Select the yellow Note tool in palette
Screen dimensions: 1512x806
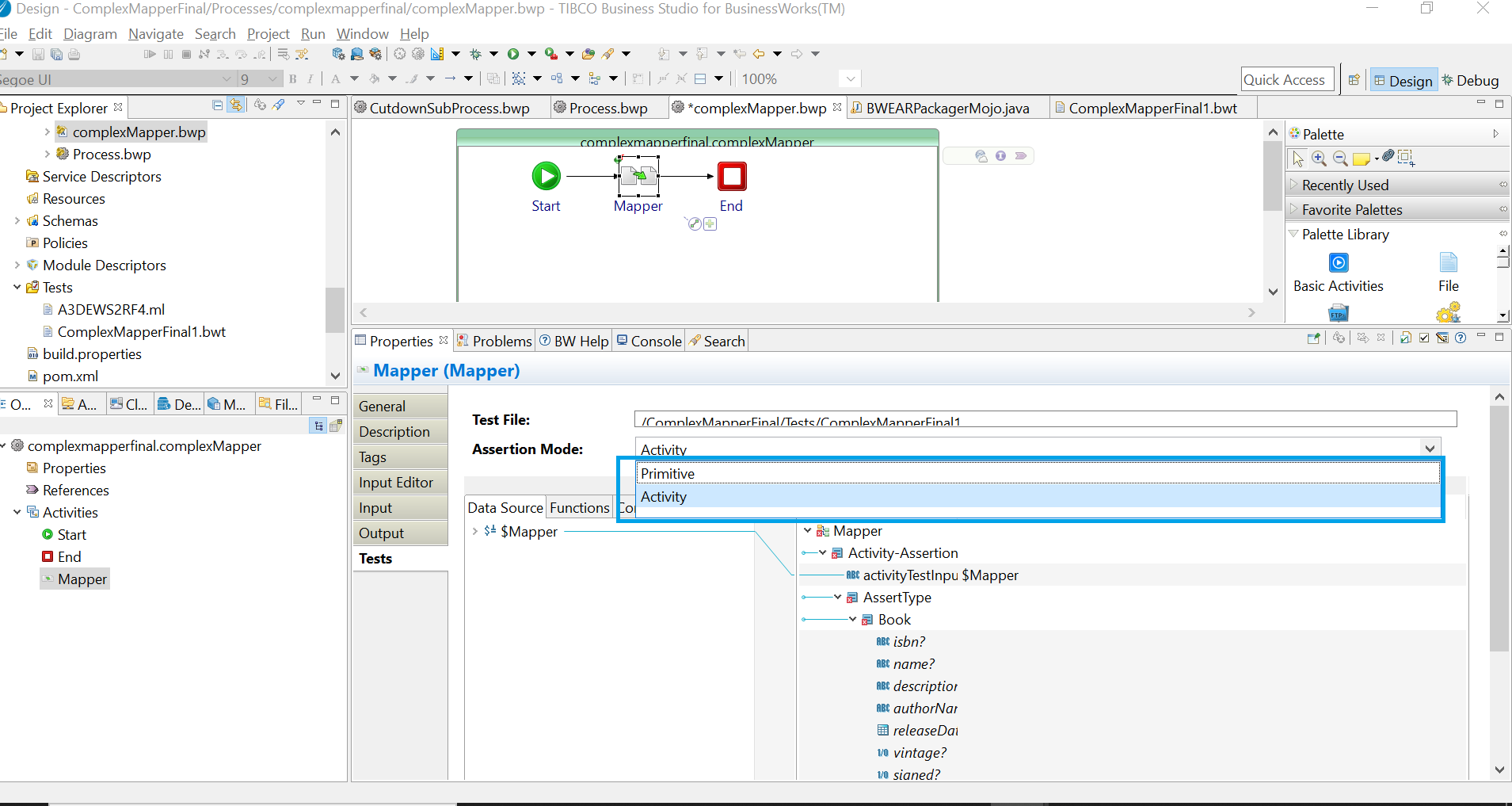(x=1362, y=159)
